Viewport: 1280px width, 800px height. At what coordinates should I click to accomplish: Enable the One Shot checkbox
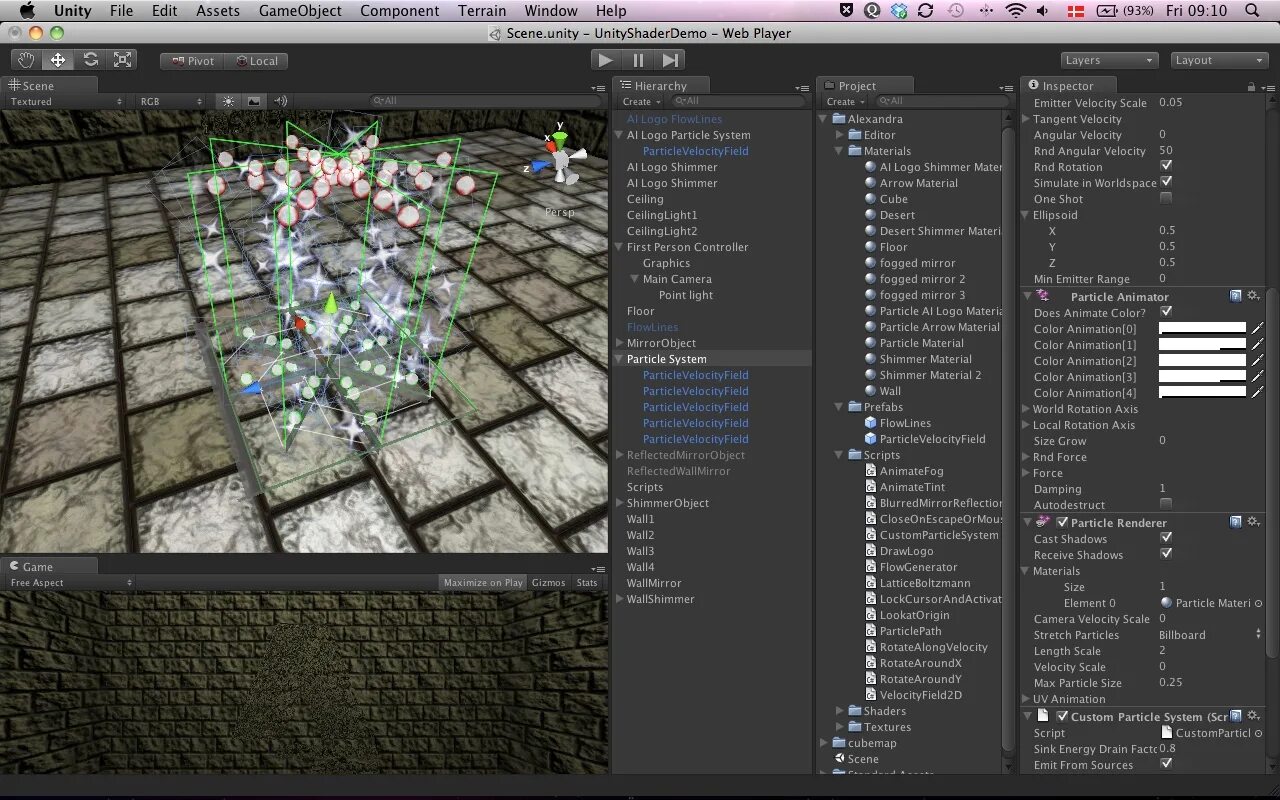pyautogui.click(x=1166, y=198)
